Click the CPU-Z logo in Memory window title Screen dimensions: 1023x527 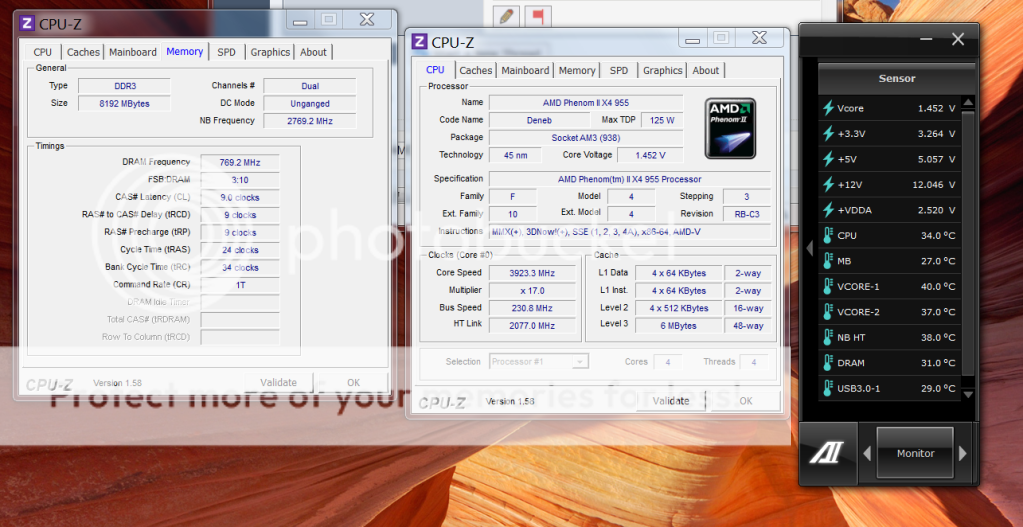point(27,24)
